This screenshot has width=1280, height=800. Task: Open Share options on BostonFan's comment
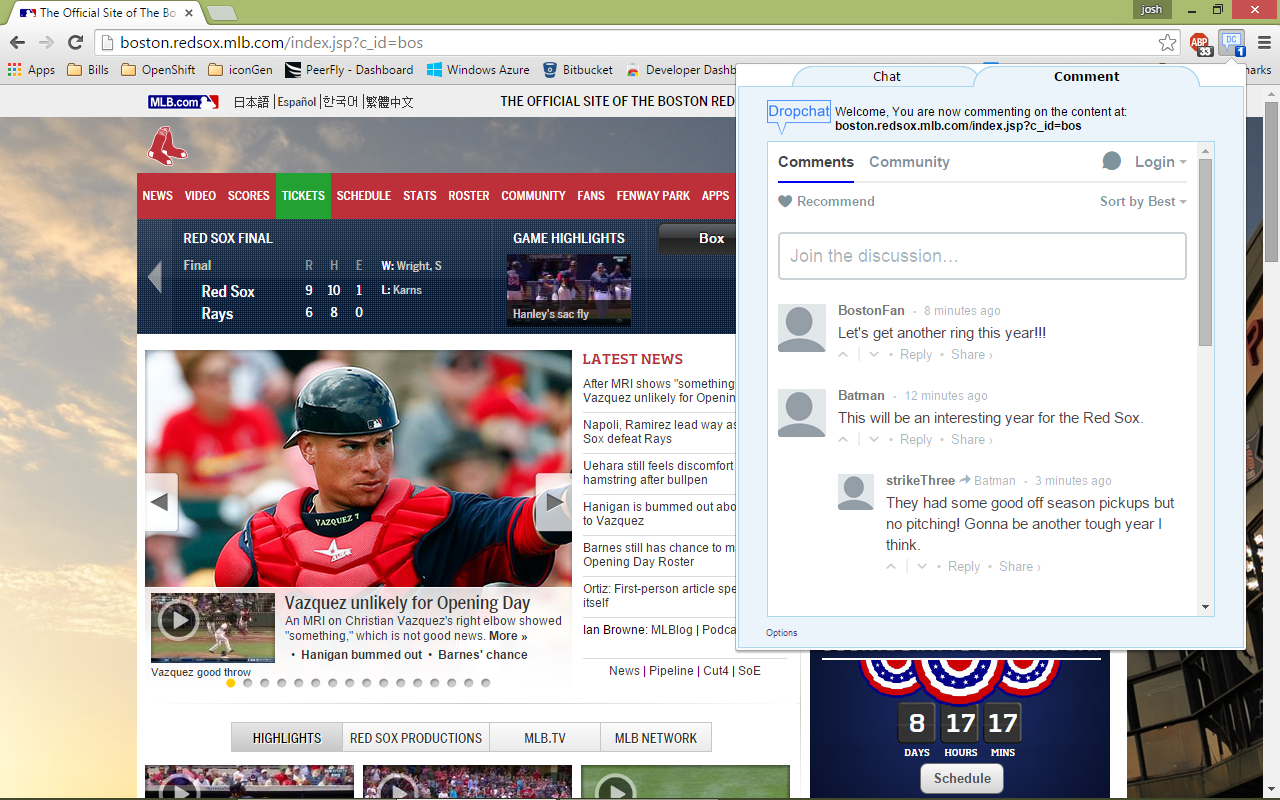tap(971, 355)
